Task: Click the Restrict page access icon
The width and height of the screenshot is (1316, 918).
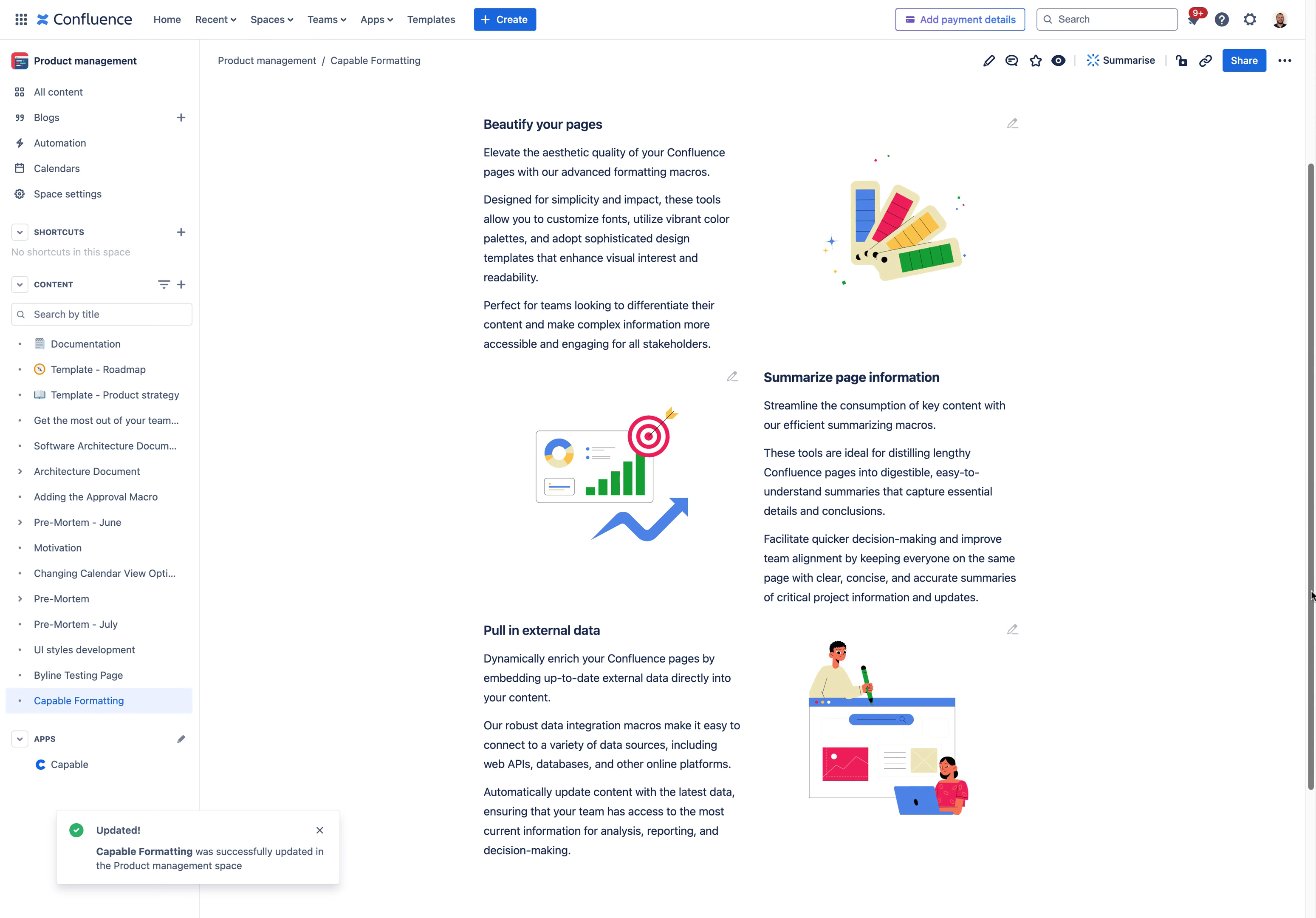Action: (1181, 61)
